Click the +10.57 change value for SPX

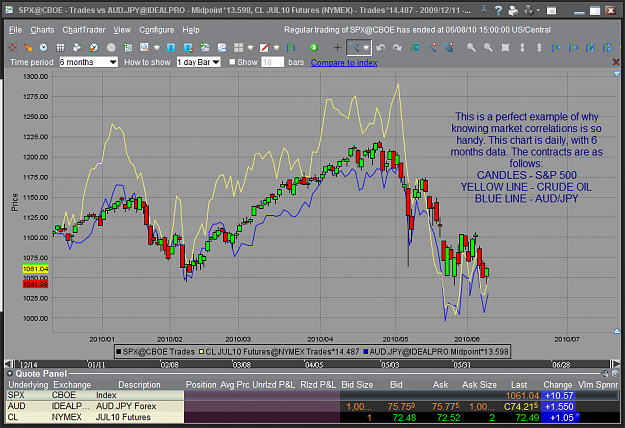559,395
